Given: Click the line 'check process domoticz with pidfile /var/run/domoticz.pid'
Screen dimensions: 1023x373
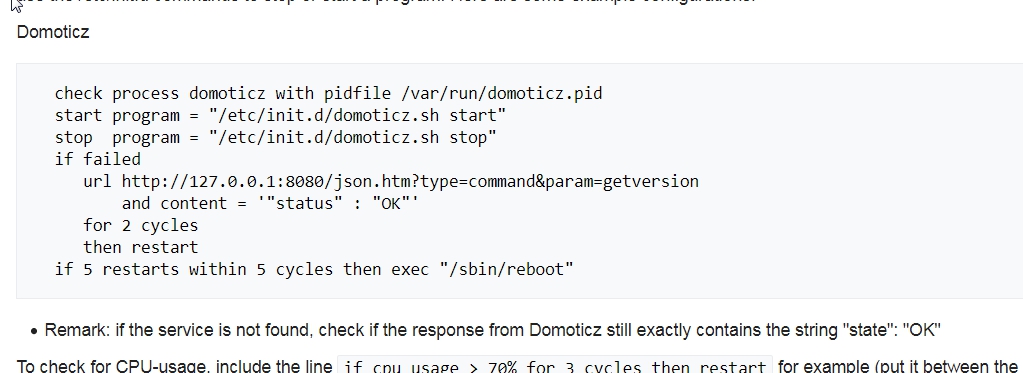Looking at the screenshot, I should click(x=328, y=93).
